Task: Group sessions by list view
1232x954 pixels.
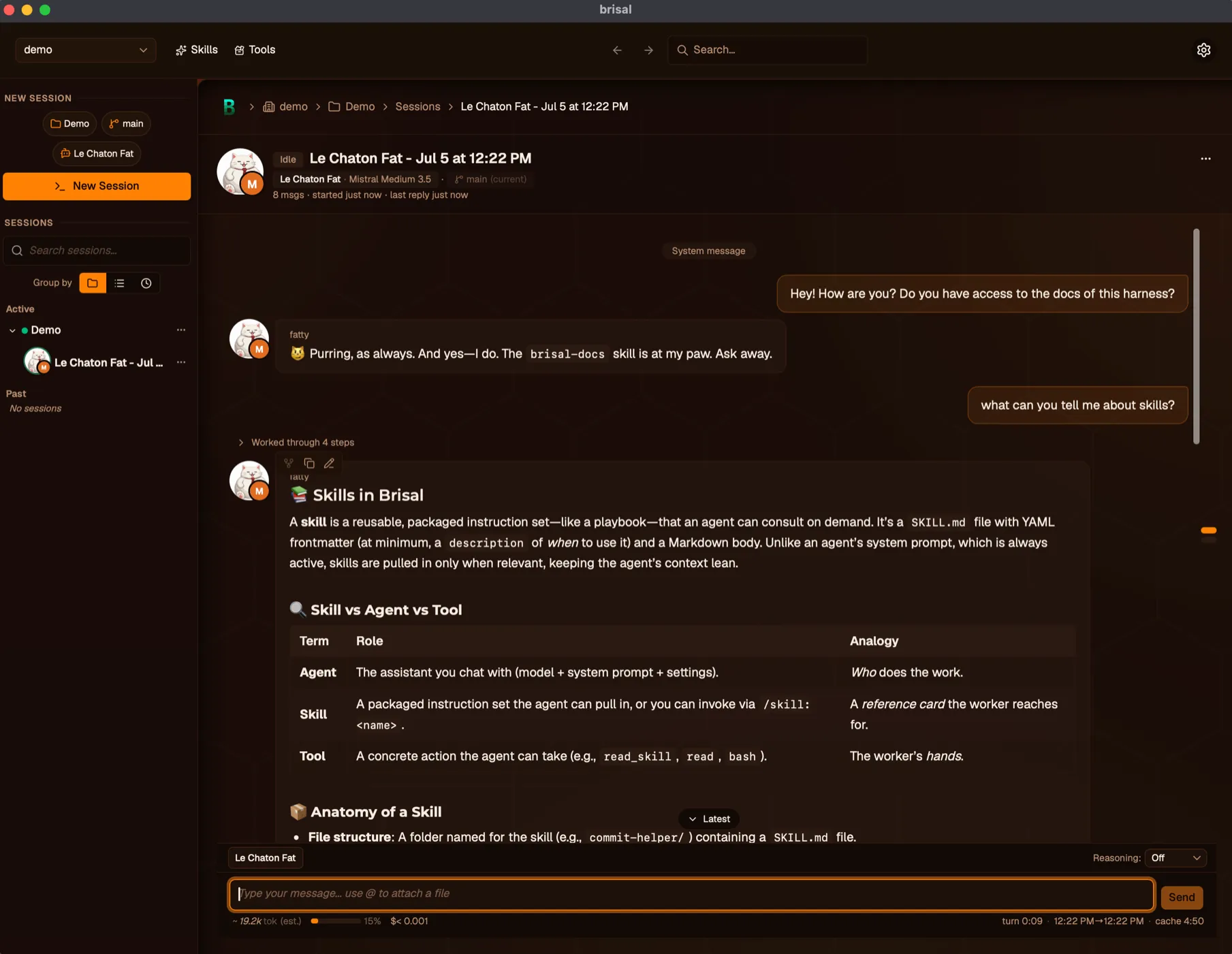Action: 120,283
